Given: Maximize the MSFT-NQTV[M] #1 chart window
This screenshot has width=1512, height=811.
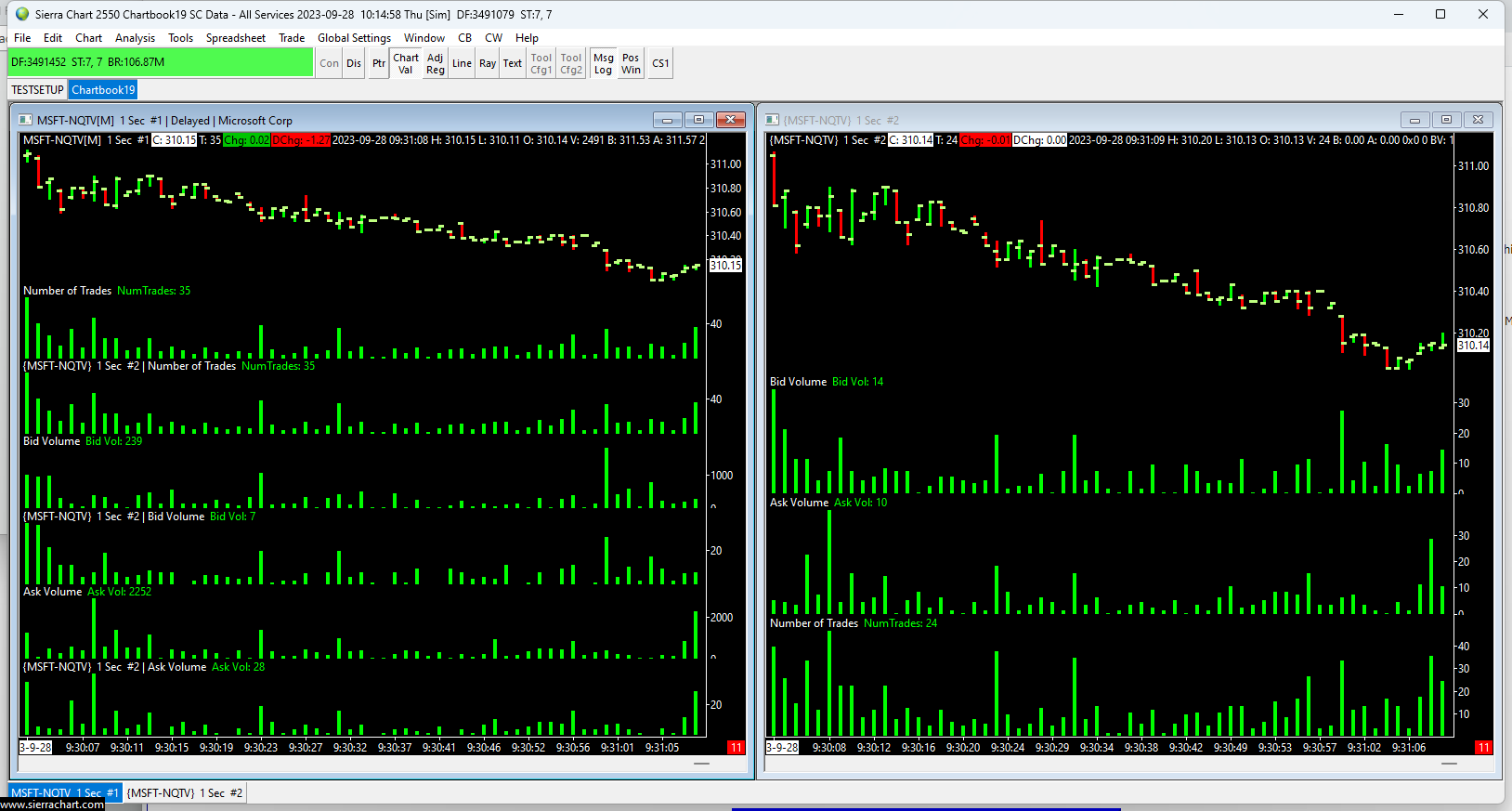Looking at the screenshot, I should pyautogui.click(x=699, y=120).
